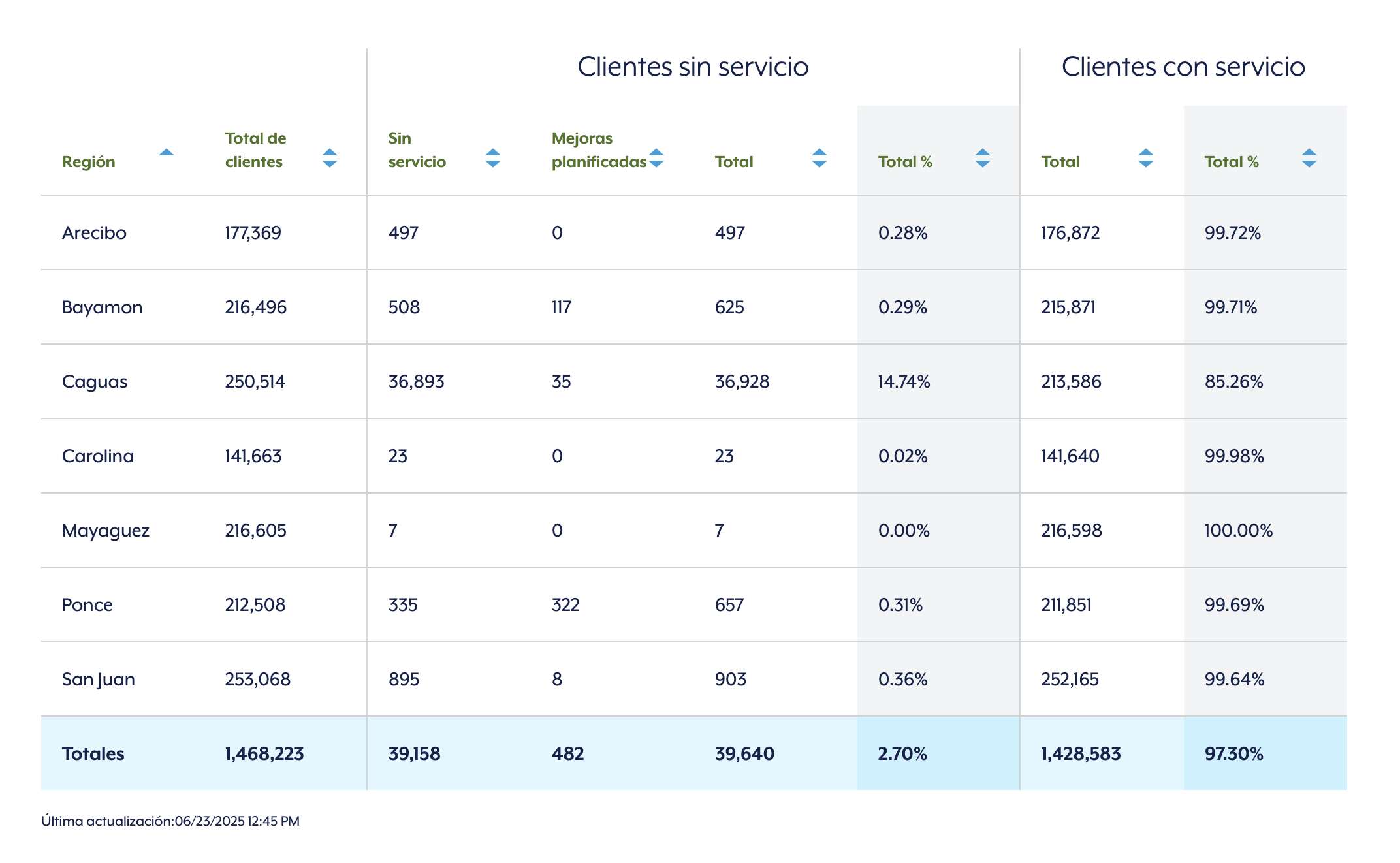Click Caguas 14.74% without-service cell

(x=904, y=382)
